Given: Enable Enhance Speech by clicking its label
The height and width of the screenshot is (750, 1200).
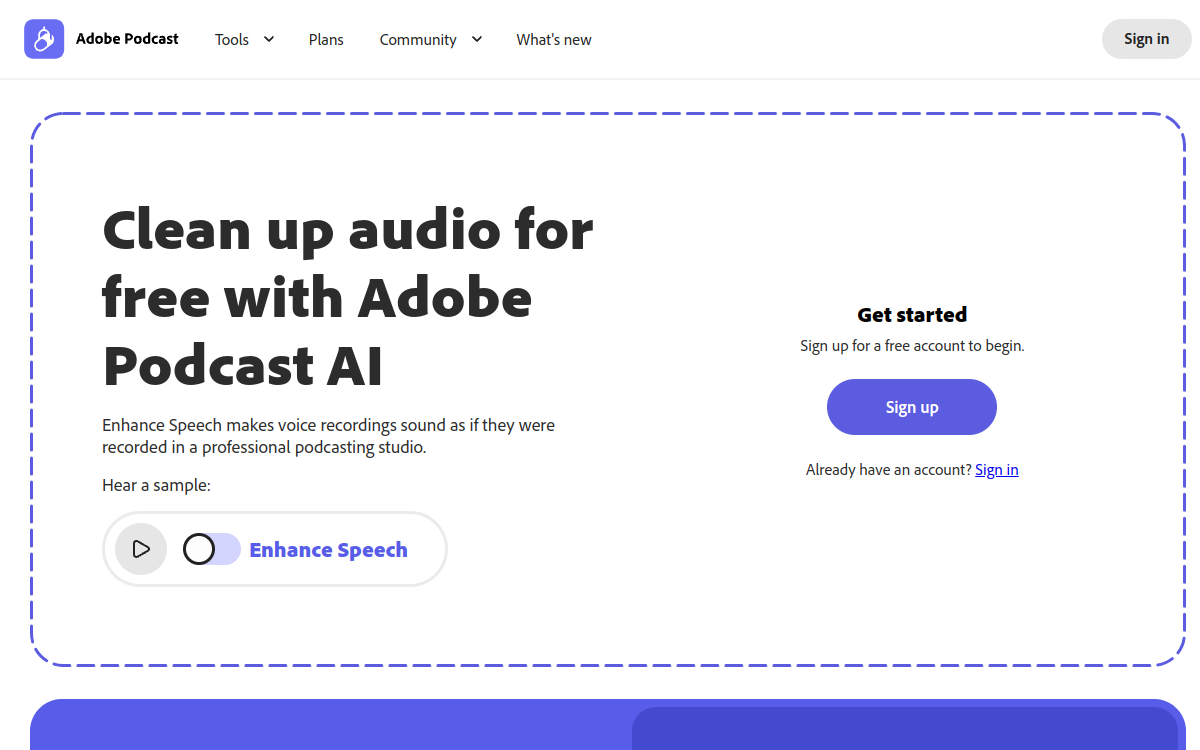Looking at the screenshot, I should pos(328,549).
